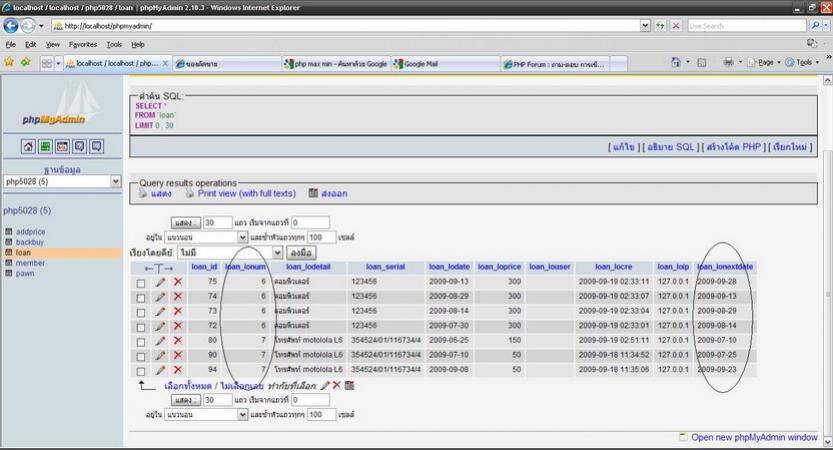Open the pawn table in sidebar
Image resolution: width=833 pixels, height=450 pixels.
(25, 274)
